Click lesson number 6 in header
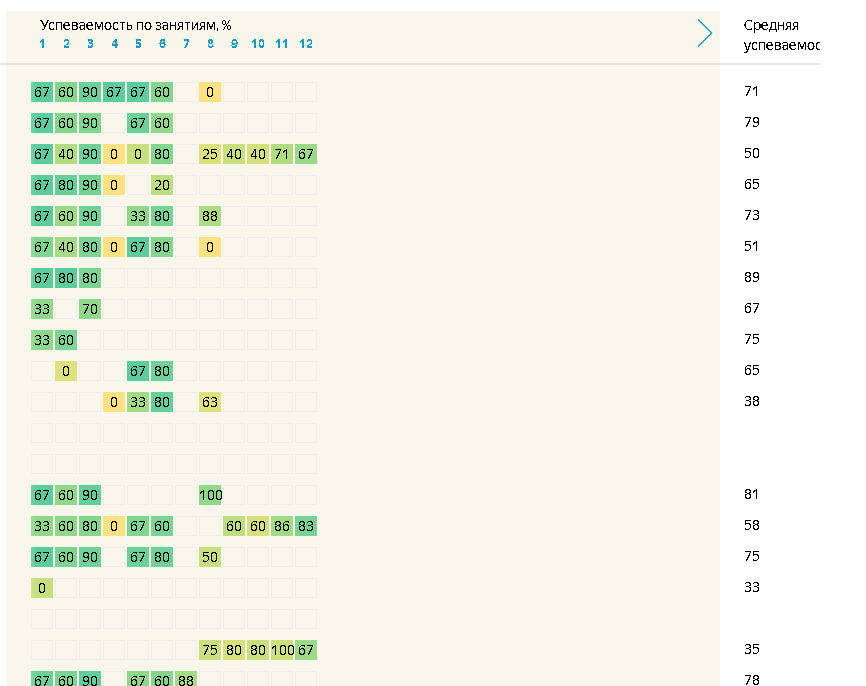Viewport: 866px width, 686px height. 162,44
